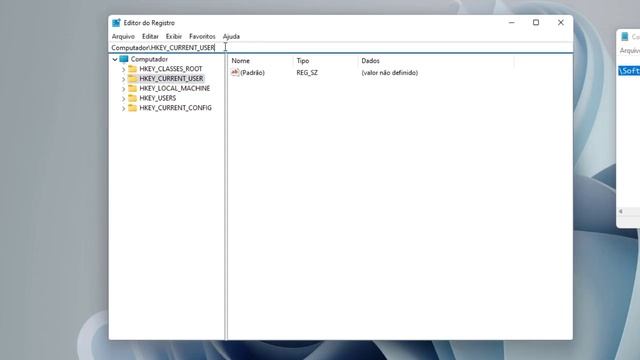Click the HKEY_USERS folder icon

(x=132, y=98)
